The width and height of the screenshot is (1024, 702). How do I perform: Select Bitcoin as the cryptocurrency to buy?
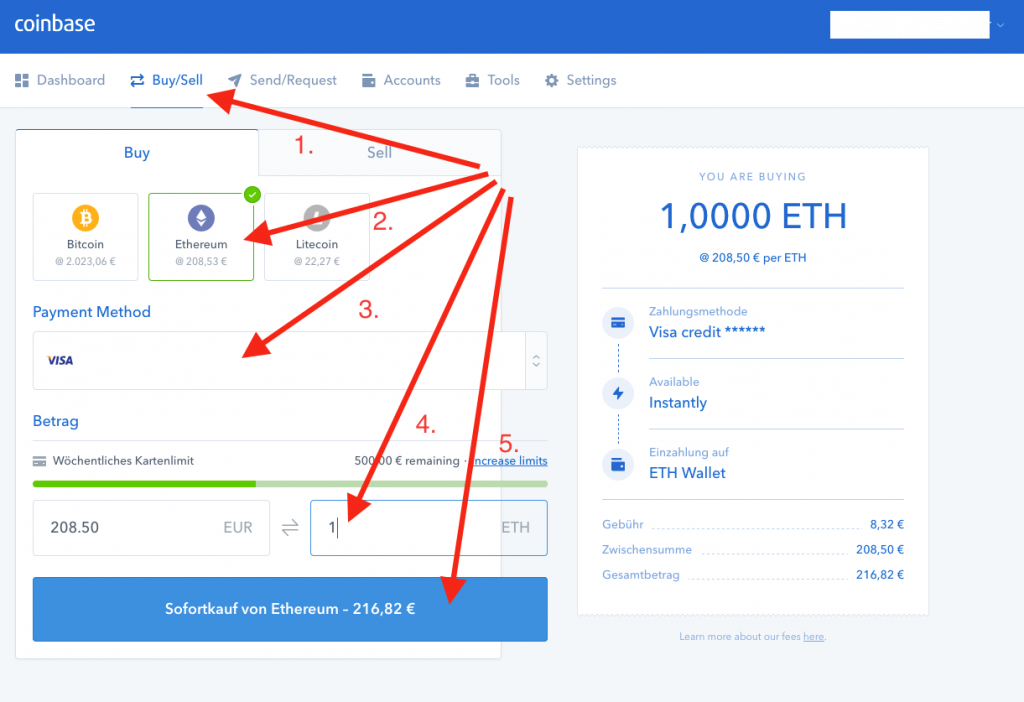(85, 236)
